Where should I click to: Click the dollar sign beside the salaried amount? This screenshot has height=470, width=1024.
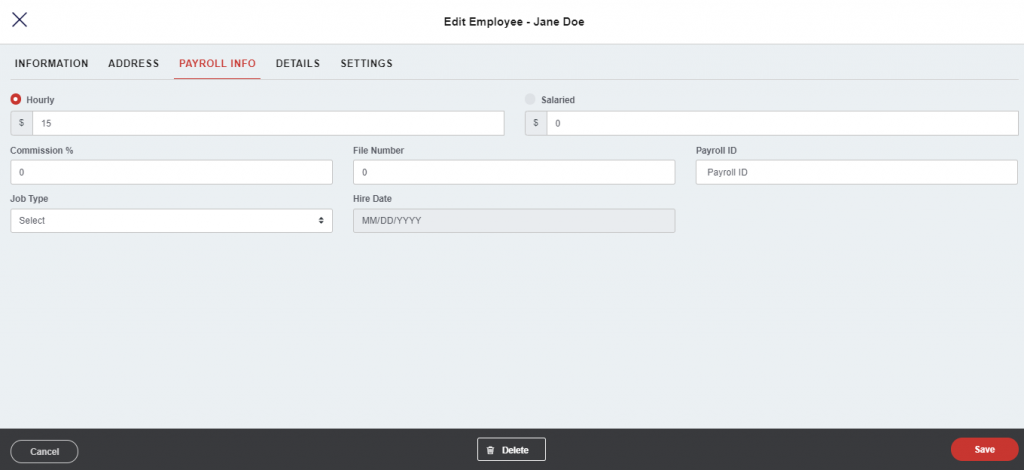(536, 123)
